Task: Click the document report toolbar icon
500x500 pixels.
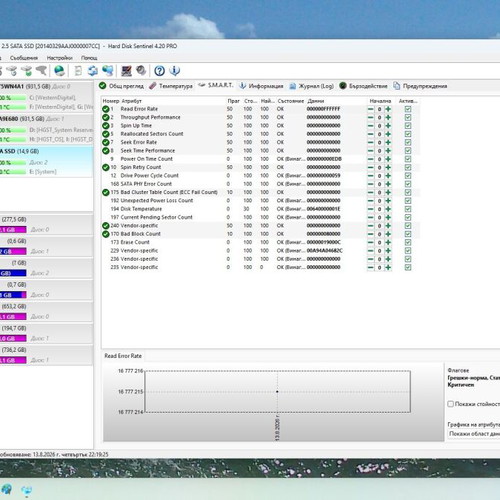Action: coord(78,71)
